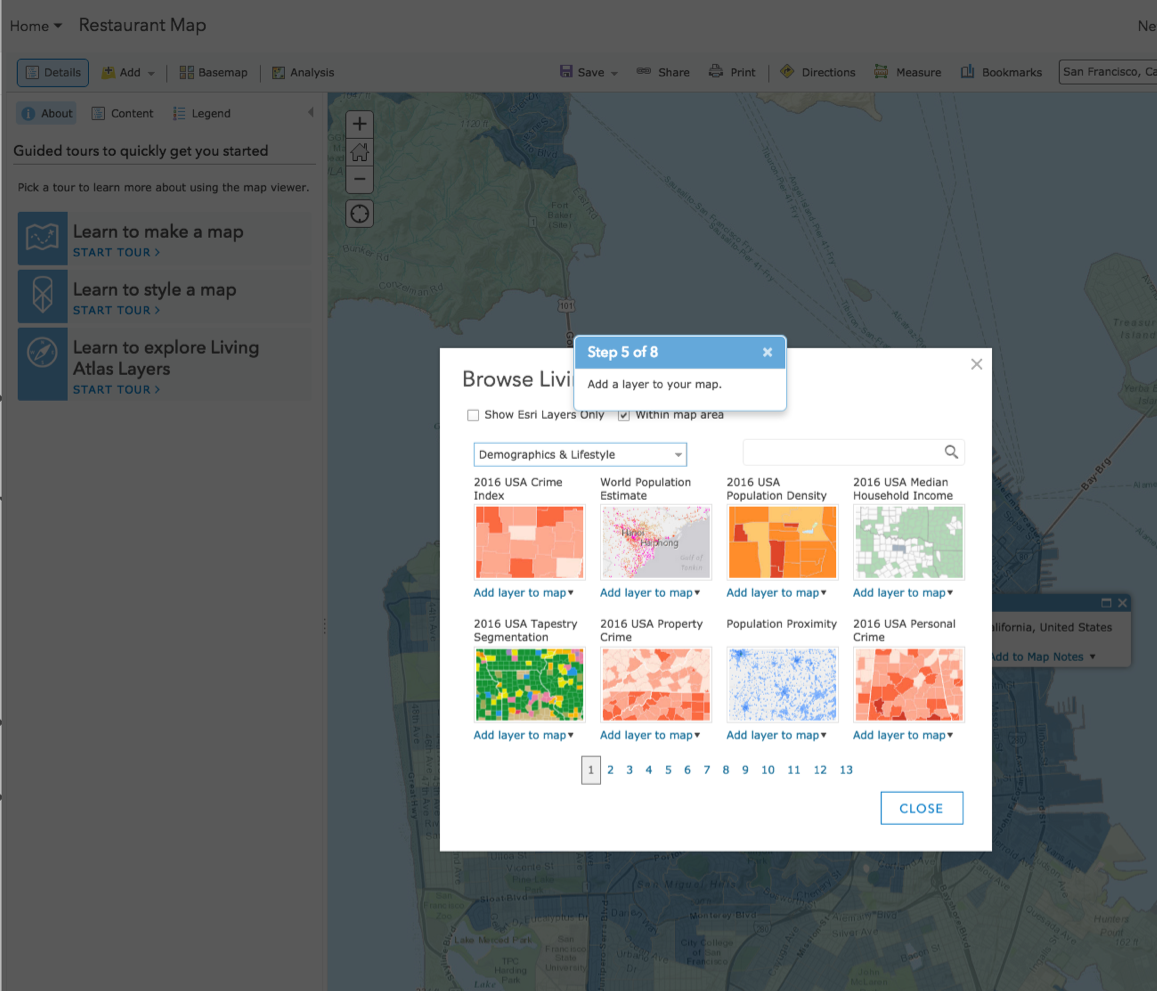This screenshot has width=1161, height=996.
Task: Enable Show Esri Layers Only checkbox
Action: (x=473, y=415)
